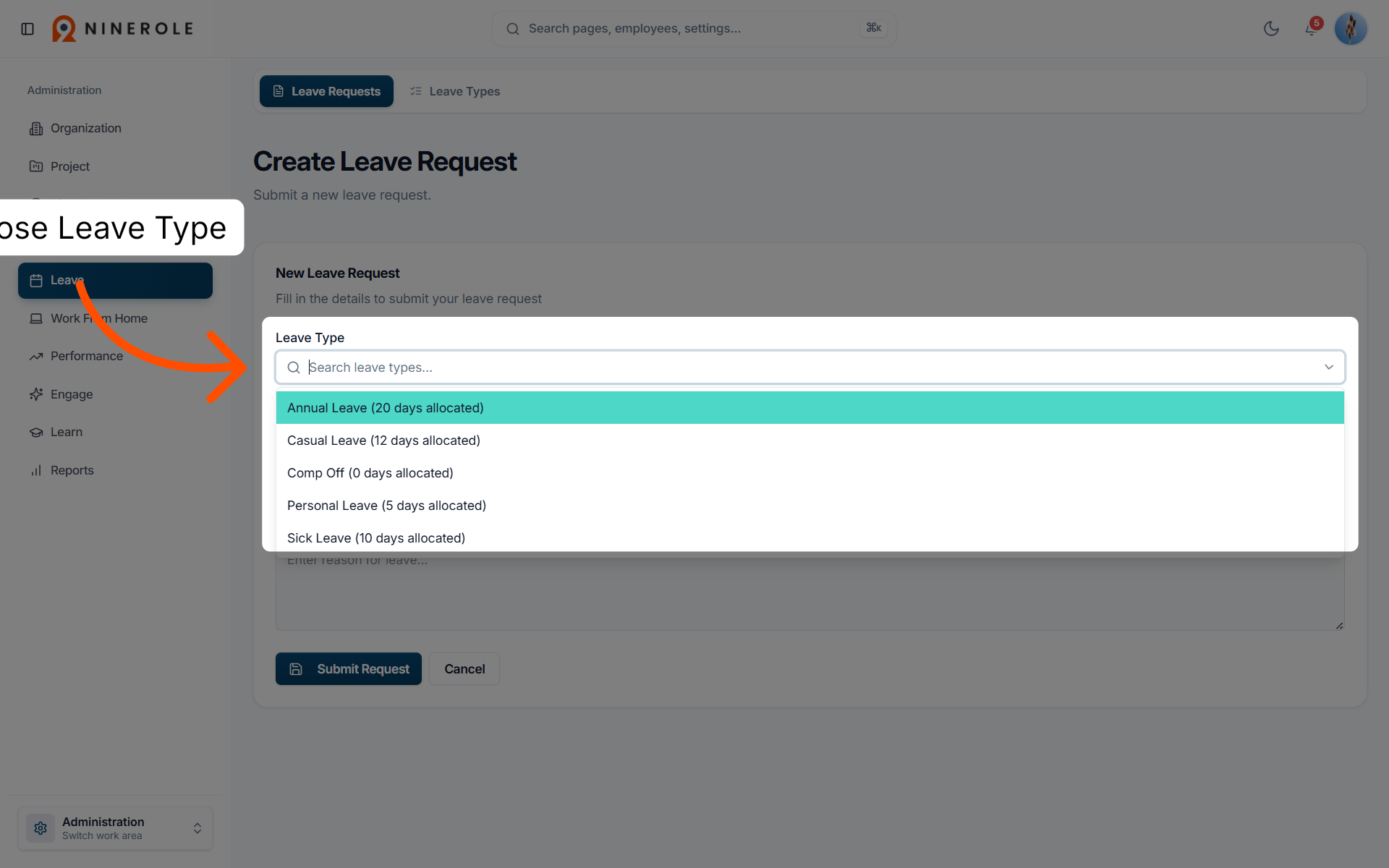The width and height of the screenshot is (1389, 868).
Task: Open Organization in the sidebar
Action: 116,128
